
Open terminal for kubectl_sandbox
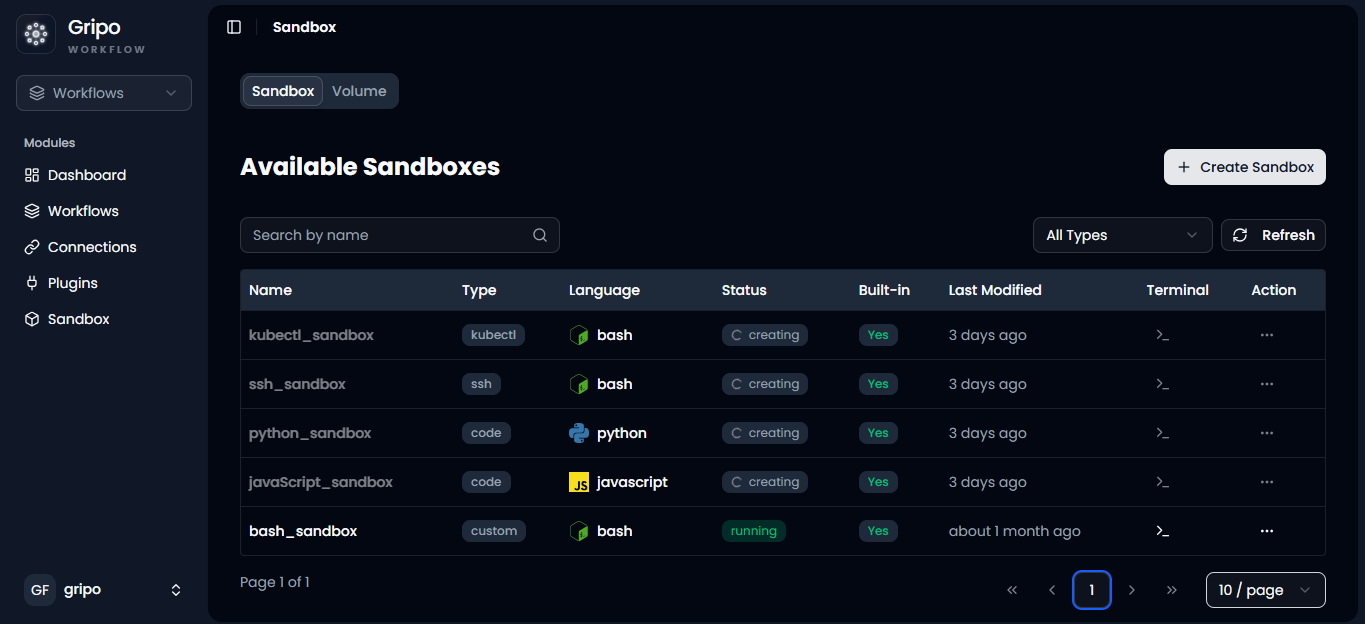pos(1162,335)
